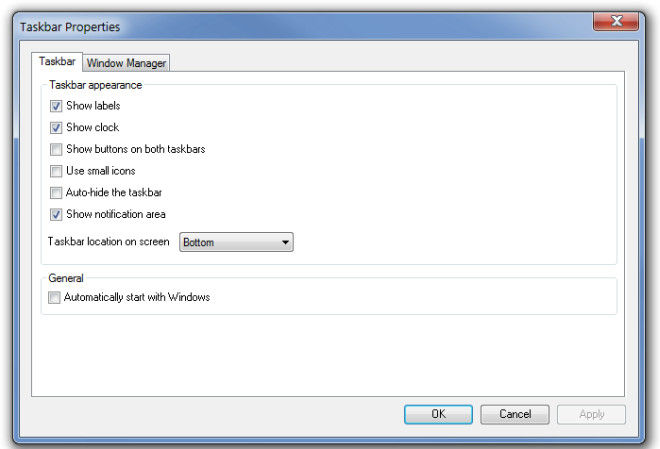Uncheck the Show clock checkbox
This screenshot has width=660, height=449.
56,128
